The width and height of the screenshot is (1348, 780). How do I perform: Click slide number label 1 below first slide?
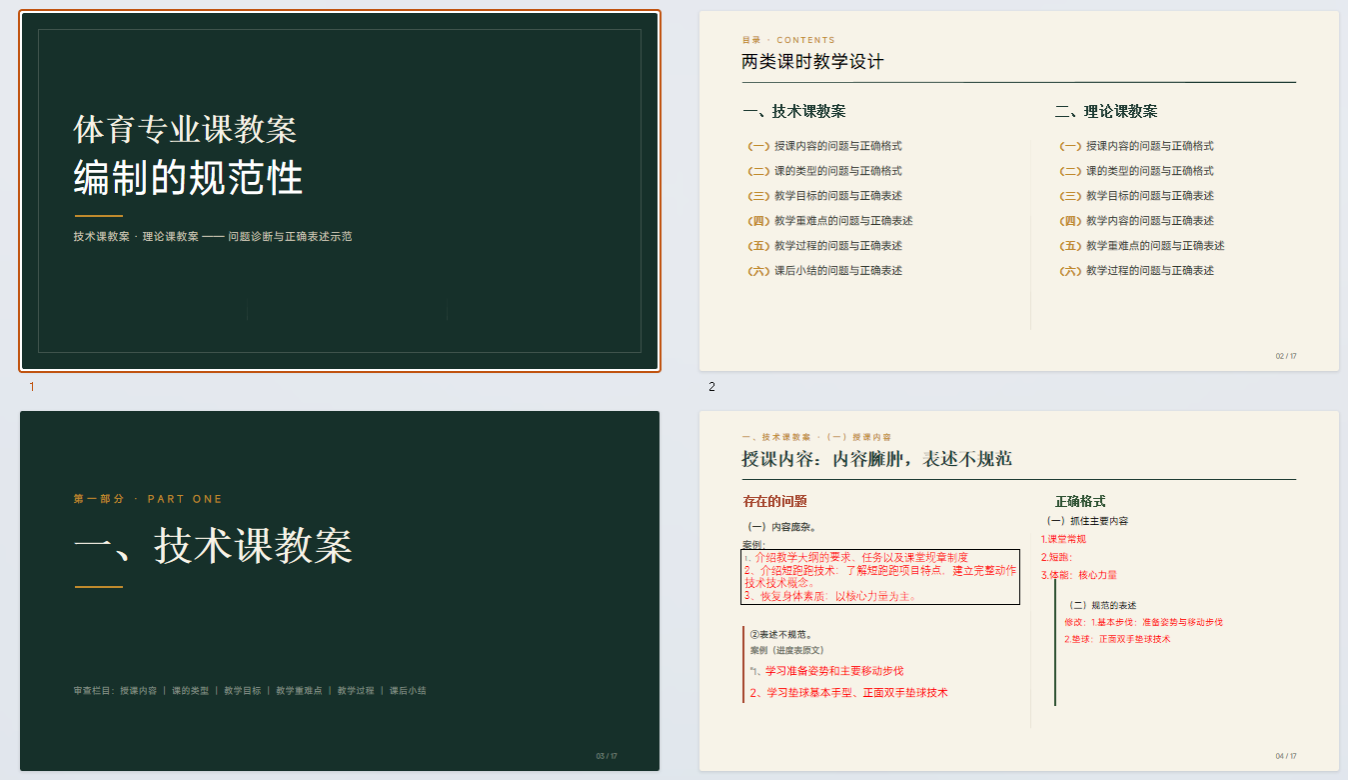[31, 387]
